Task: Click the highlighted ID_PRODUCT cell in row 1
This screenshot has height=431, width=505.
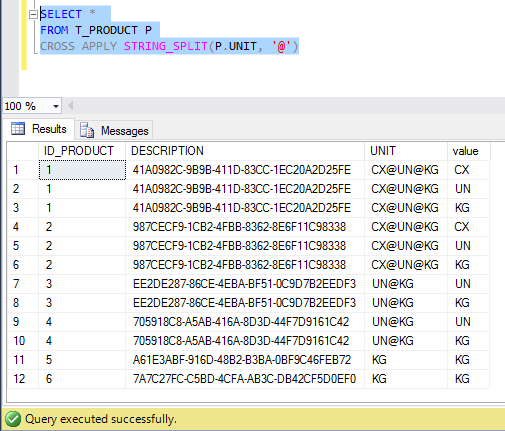Action: point(82,170)
